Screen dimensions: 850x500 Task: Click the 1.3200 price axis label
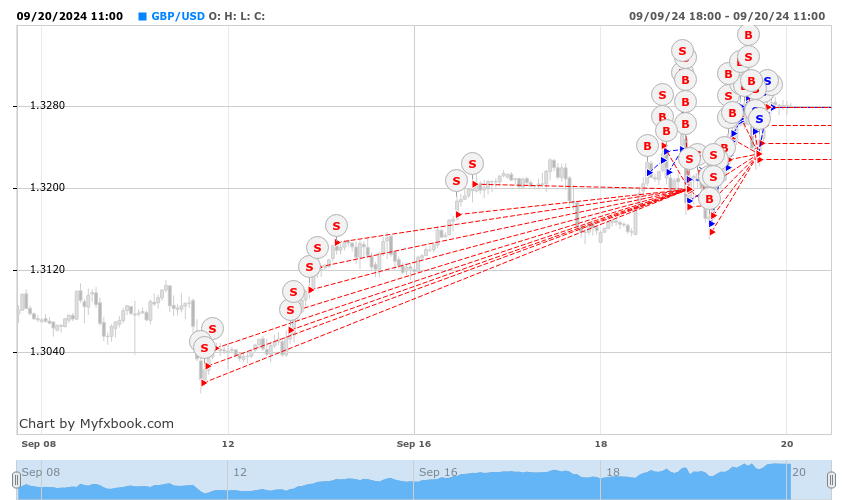click(47, 188)
